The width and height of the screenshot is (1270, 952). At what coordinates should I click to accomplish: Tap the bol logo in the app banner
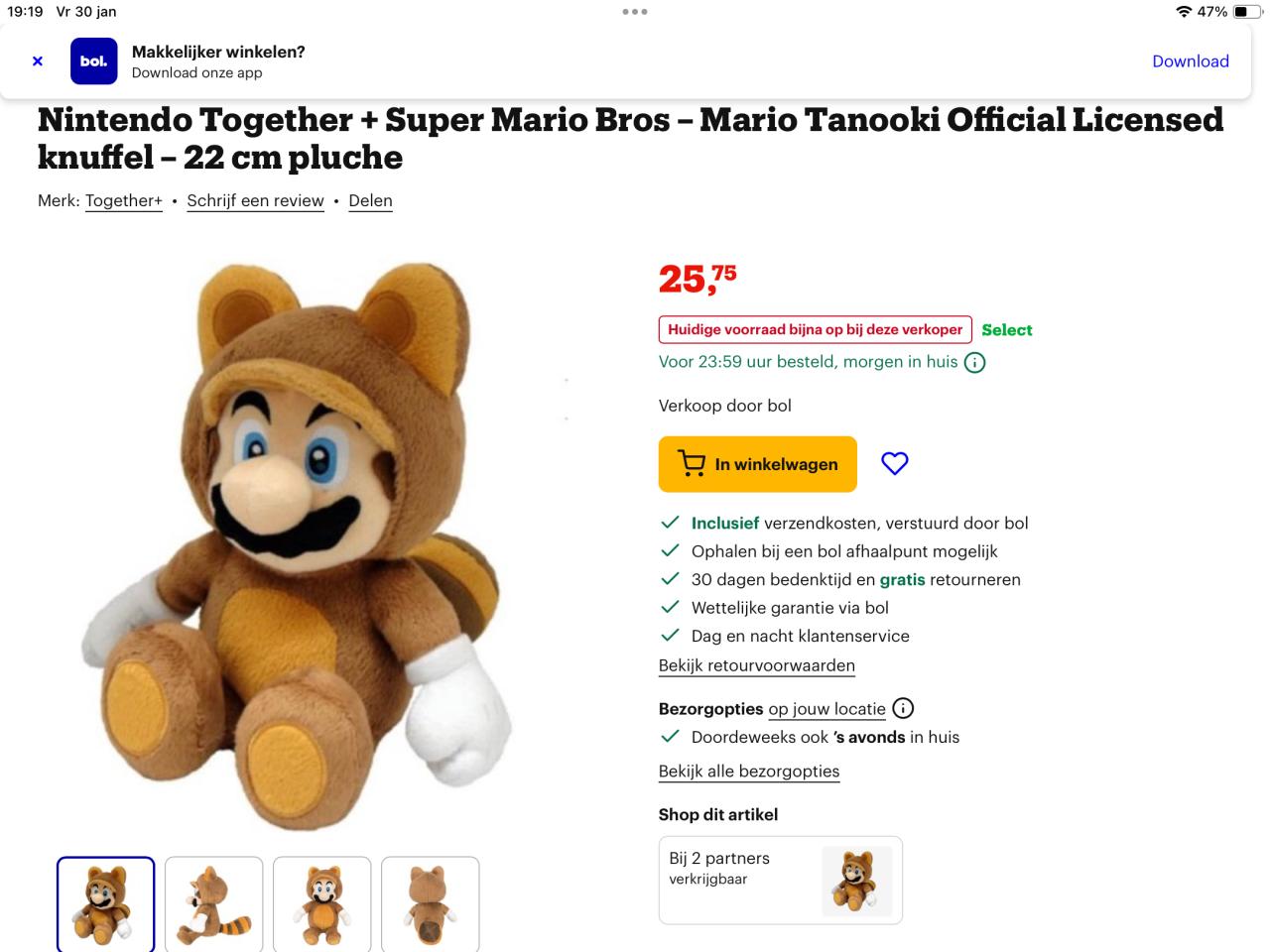click(x=94, y=60)
